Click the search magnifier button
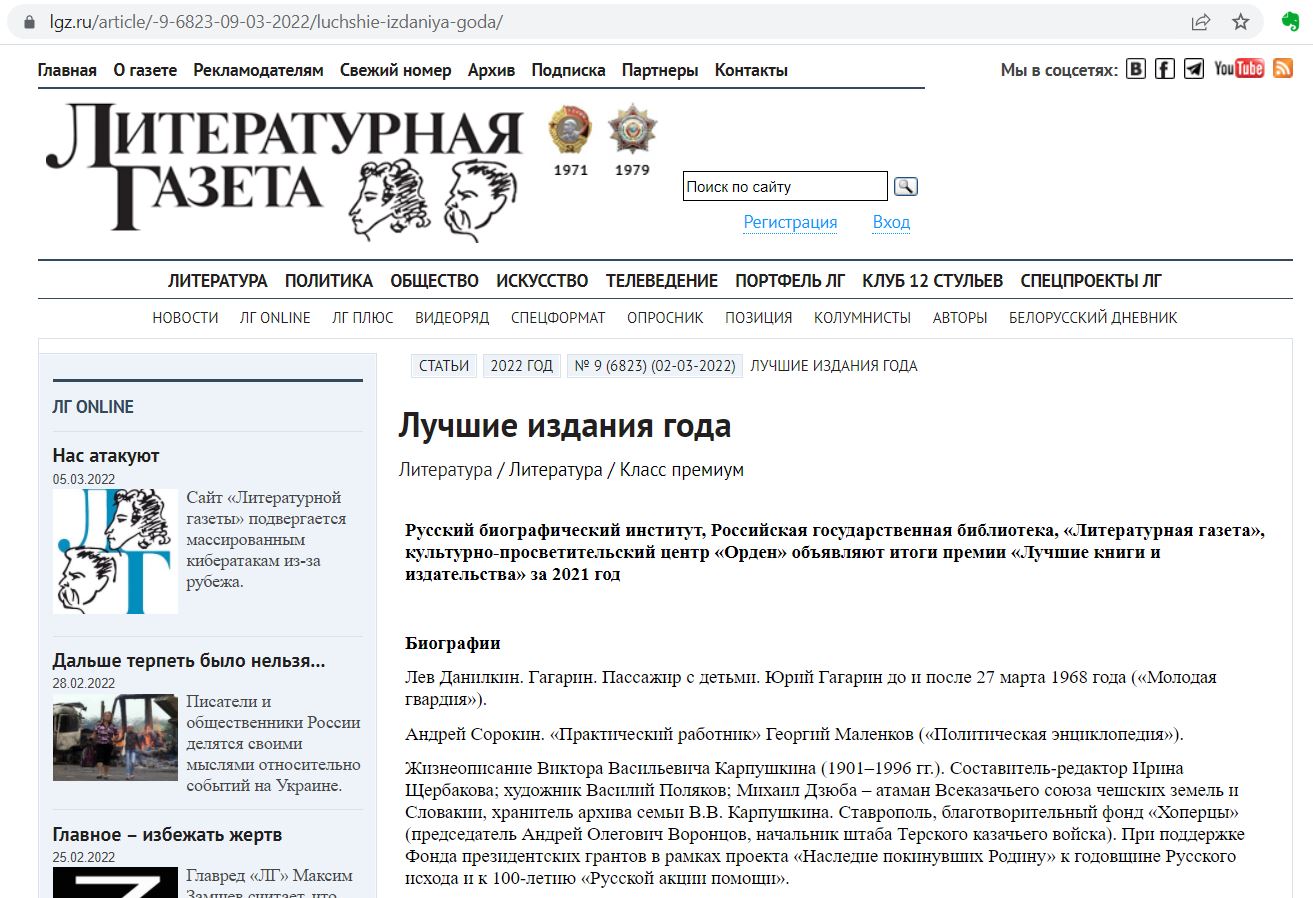 pos(905,186)
